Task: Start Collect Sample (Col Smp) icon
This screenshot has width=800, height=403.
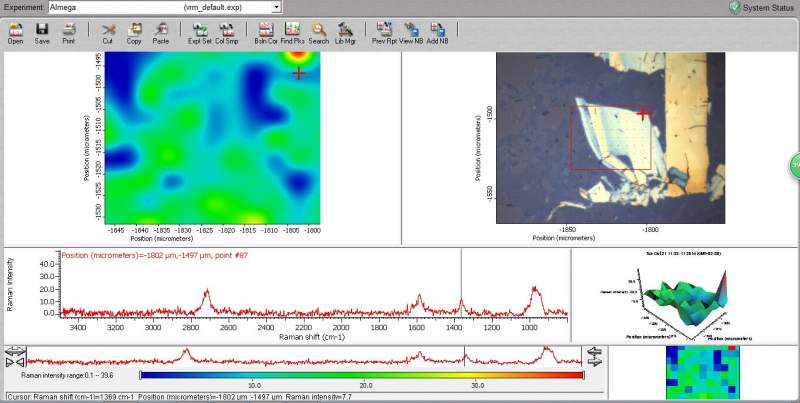Action: pos(227,33)
